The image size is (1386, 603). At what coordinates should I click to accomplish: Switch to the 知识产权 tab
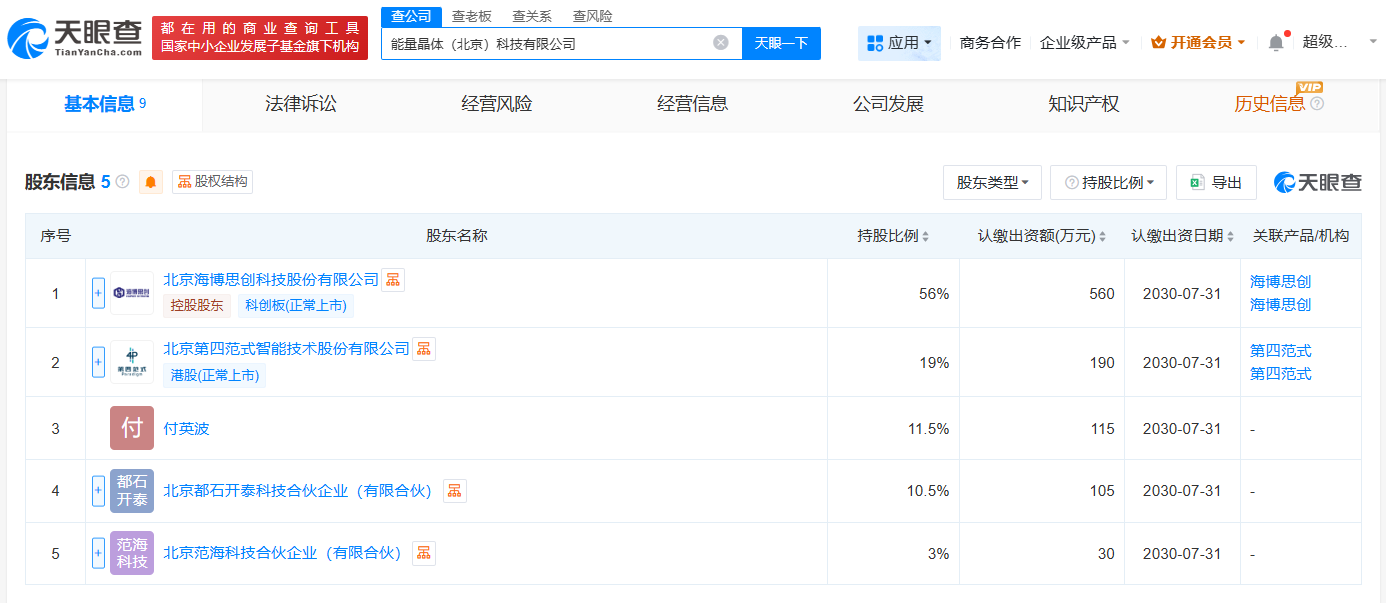(1083, 104)
